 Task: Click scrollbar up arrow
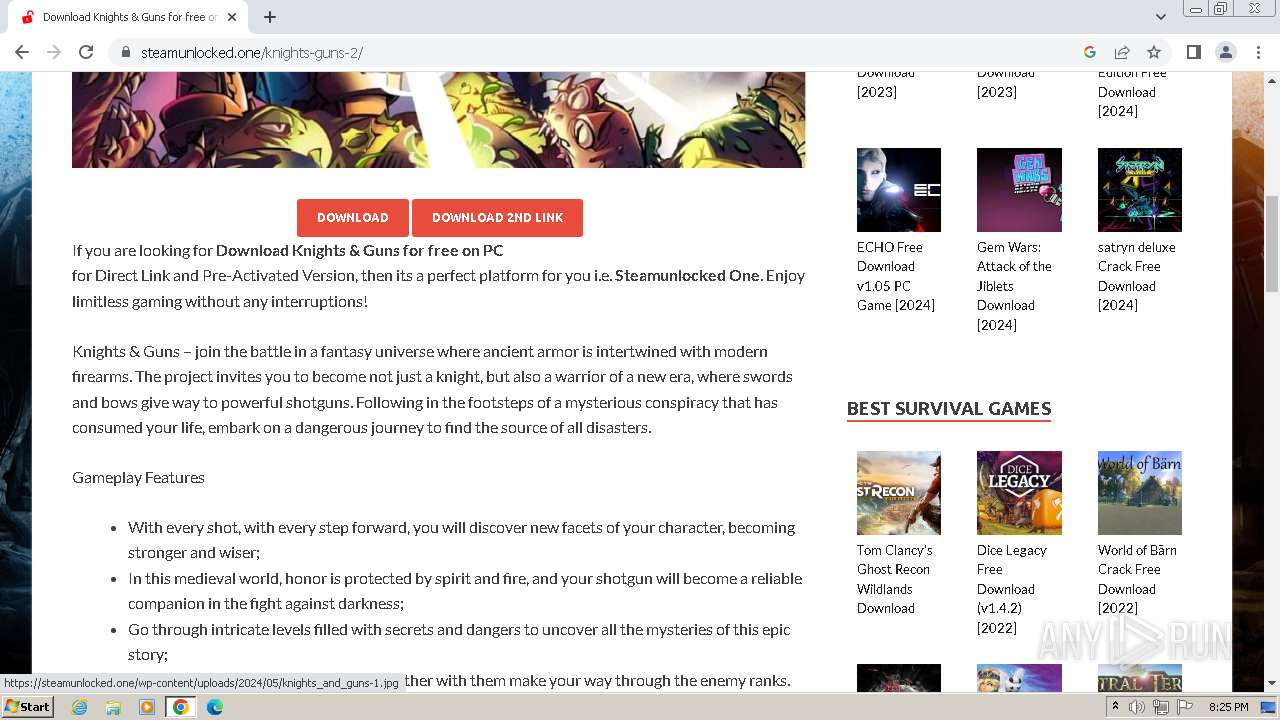[1272, 79]
